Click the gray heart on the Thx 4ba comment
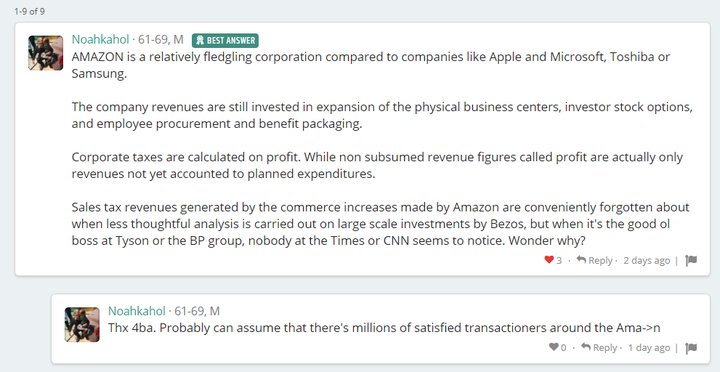720x372 pixels. tap(554, 347)
